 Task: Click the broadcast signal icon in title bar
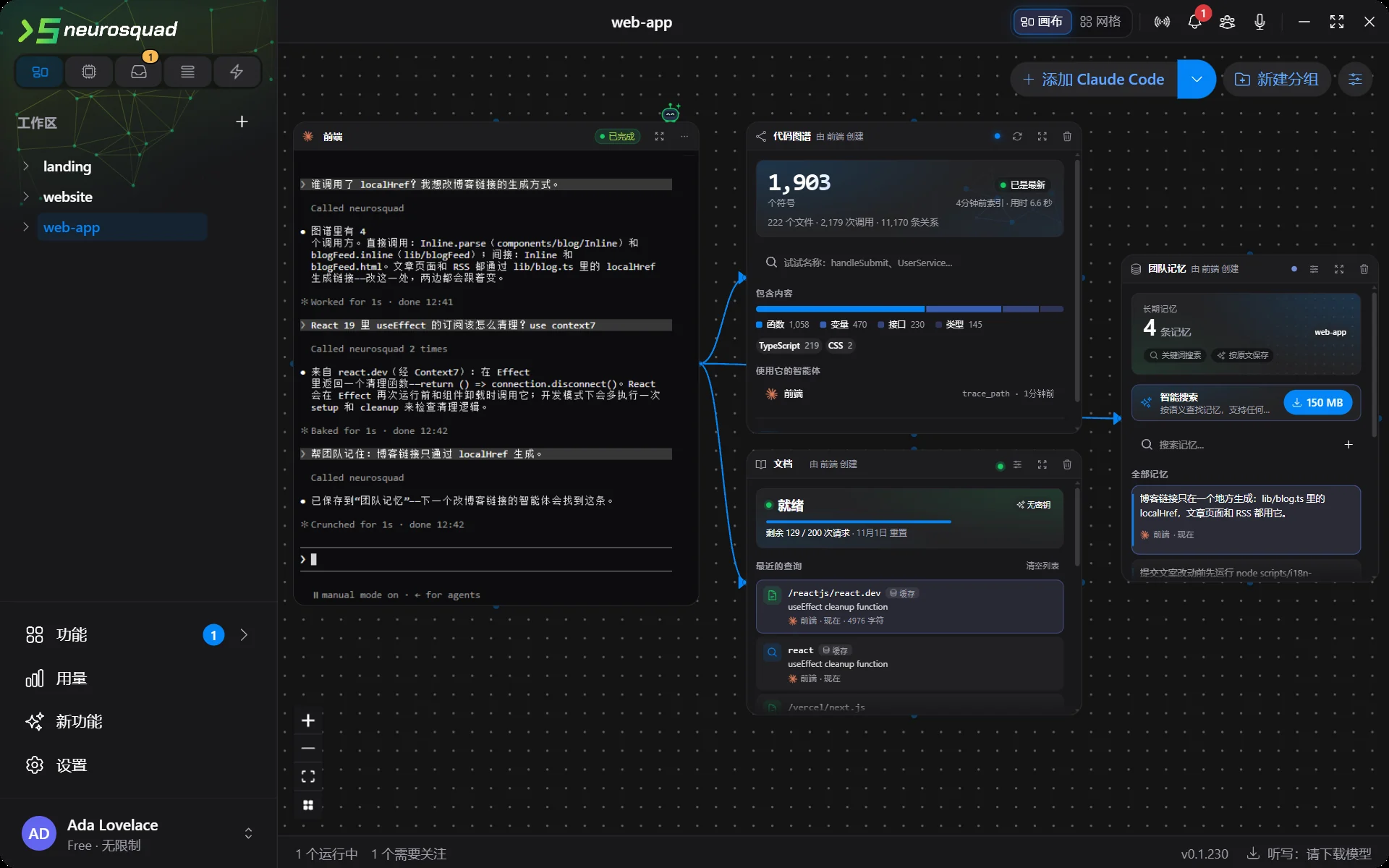1162,22
